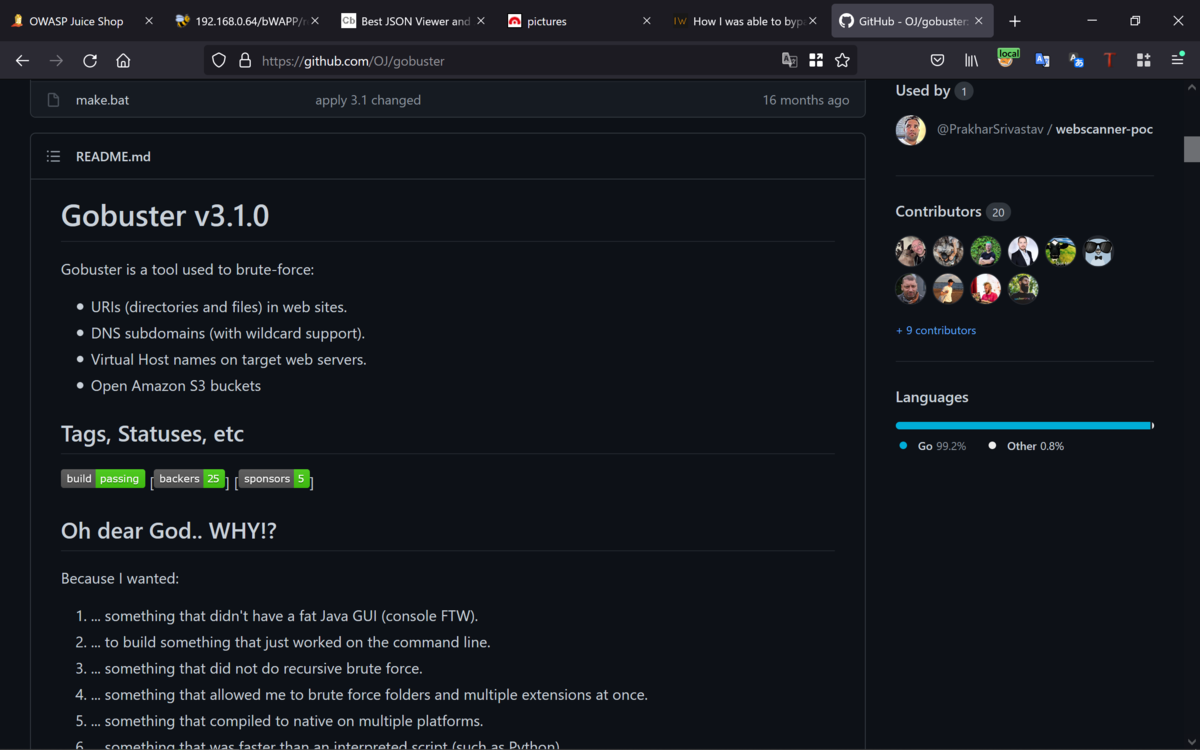Click the Oh dear God.. WHY!? heading

click(169, 531)
